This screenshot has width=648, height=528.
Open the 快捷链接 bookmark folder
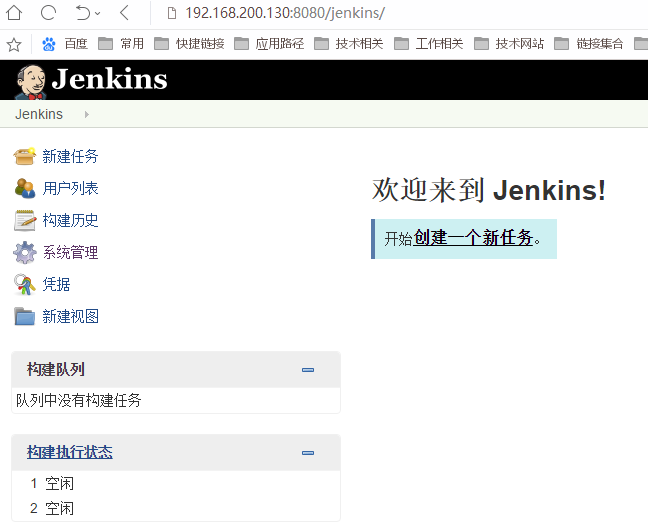tap(189, 43)
